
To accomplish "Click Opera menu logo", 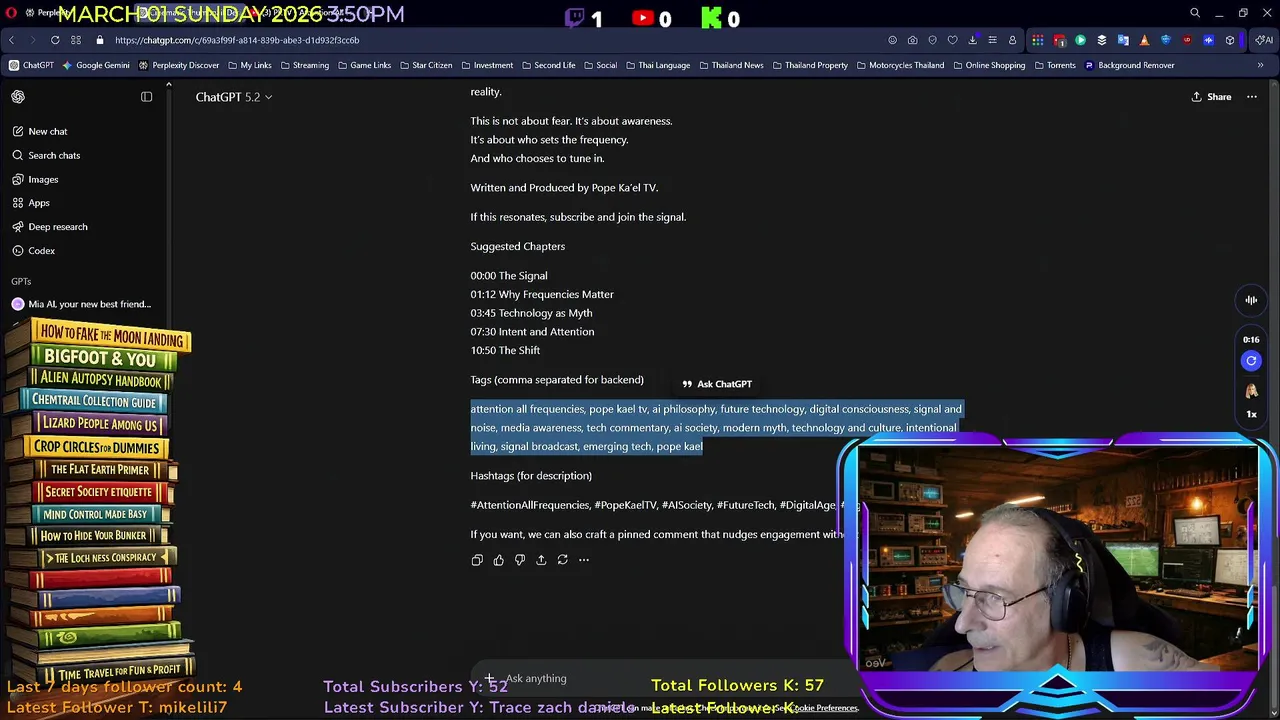I will (11, 13).
